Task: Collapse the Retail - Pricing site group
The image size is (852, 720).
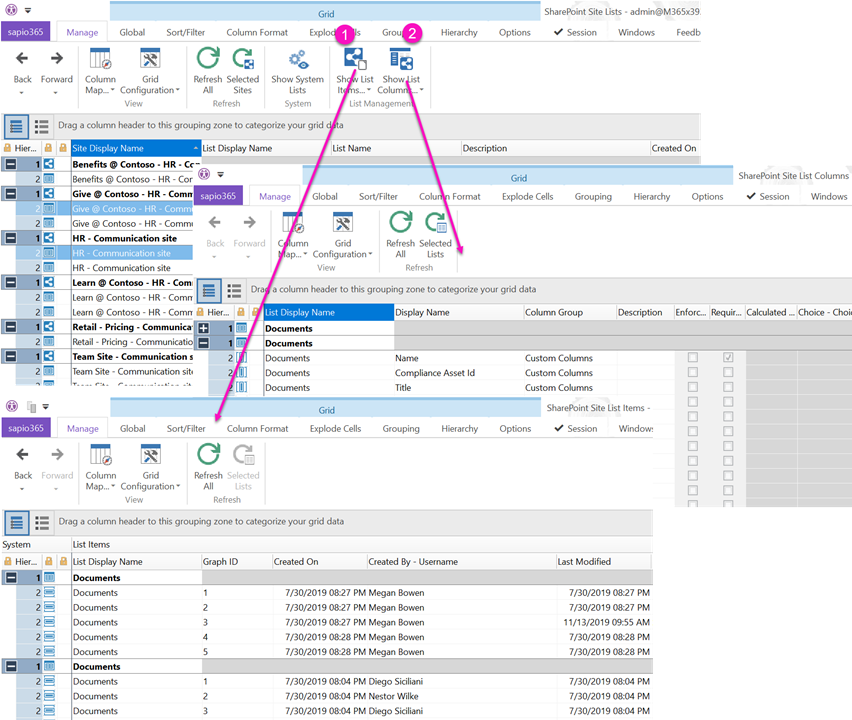Action: click(x=10, y=327)
